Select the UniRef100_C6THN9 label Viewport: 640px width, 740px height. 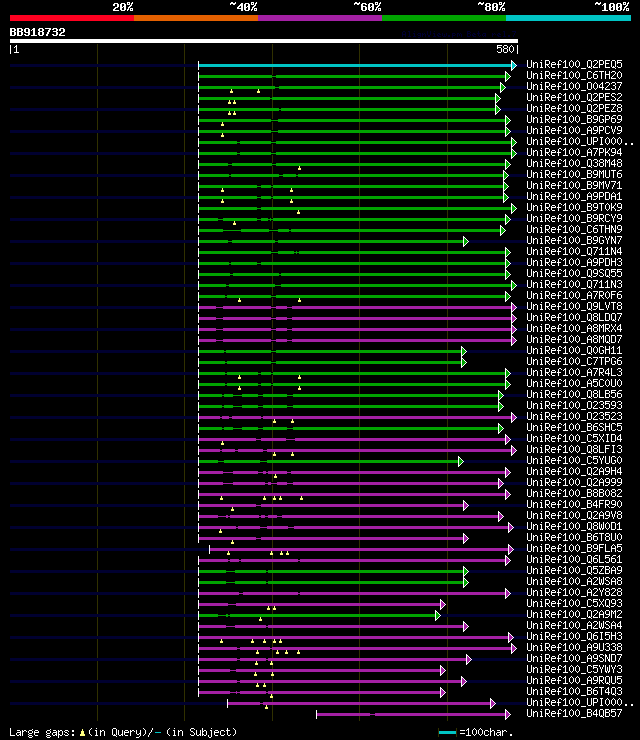tap(574, 229)
